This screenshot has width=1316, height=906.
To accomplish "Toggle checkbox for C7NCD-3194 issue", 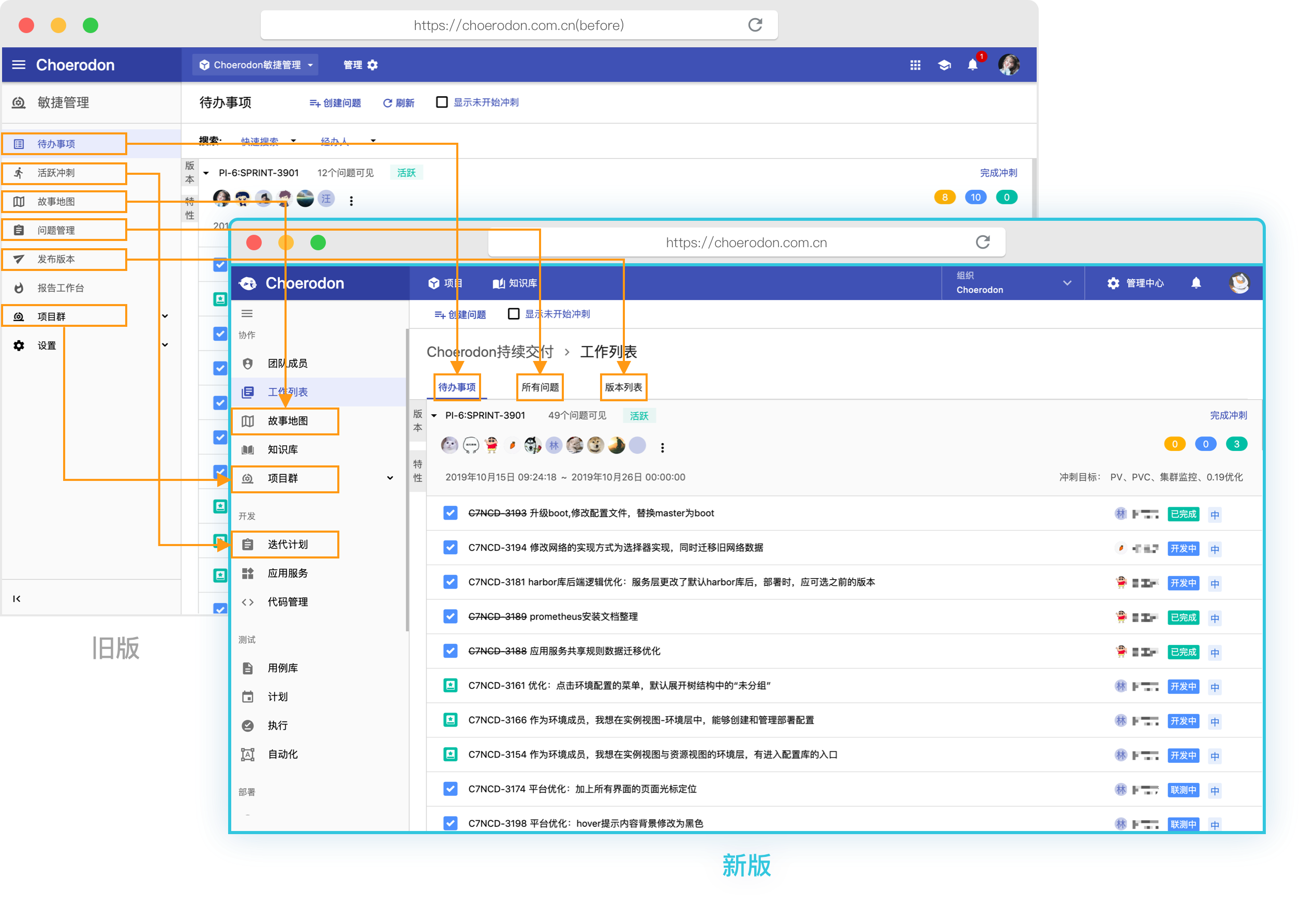I will tap(450, 548).
